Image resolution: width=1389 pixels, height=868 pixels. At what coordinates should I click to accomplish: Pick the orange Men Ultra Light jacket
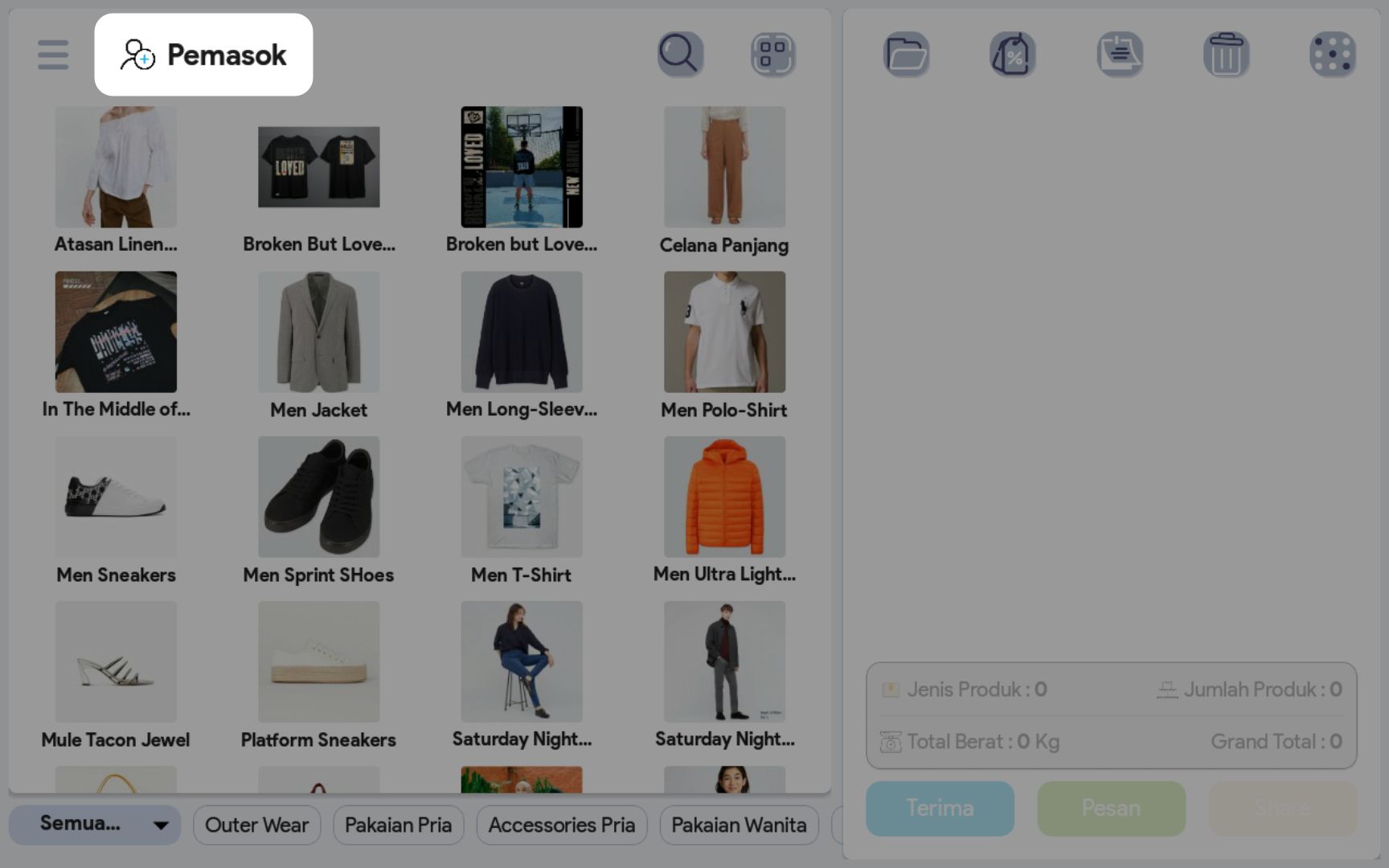pyautogui.click(x=724, y=497)
